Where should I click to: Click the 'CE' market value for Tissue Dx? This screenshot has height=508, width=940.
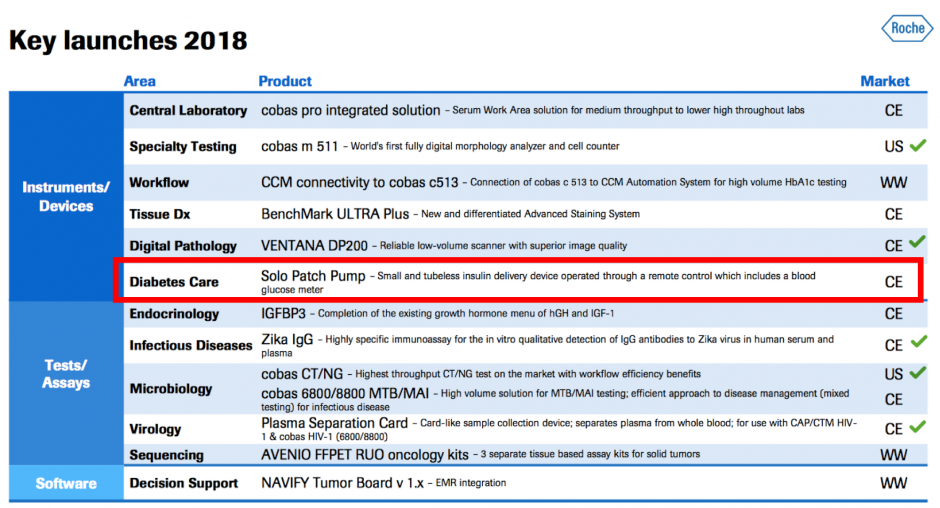[x=894, y=214]
